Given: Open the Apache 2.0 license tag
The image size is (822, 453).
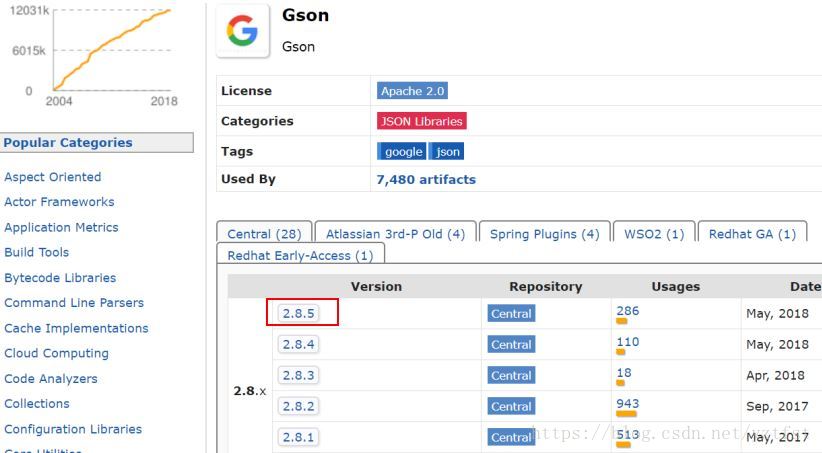Looking at the screenshot, I should (412, 91).
